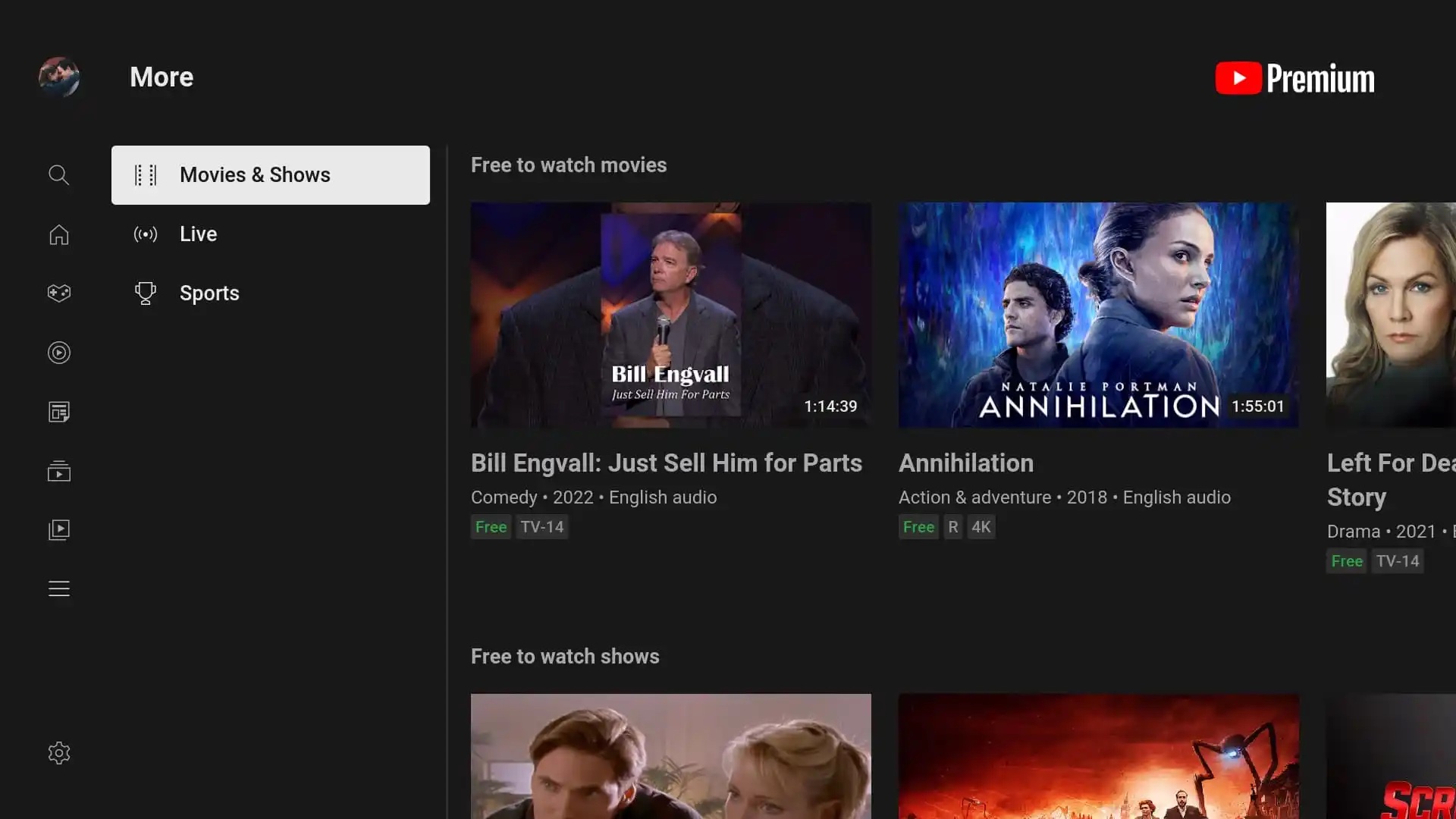Select the Live menu item
The image size is (1456, 819).
(198, 234)
